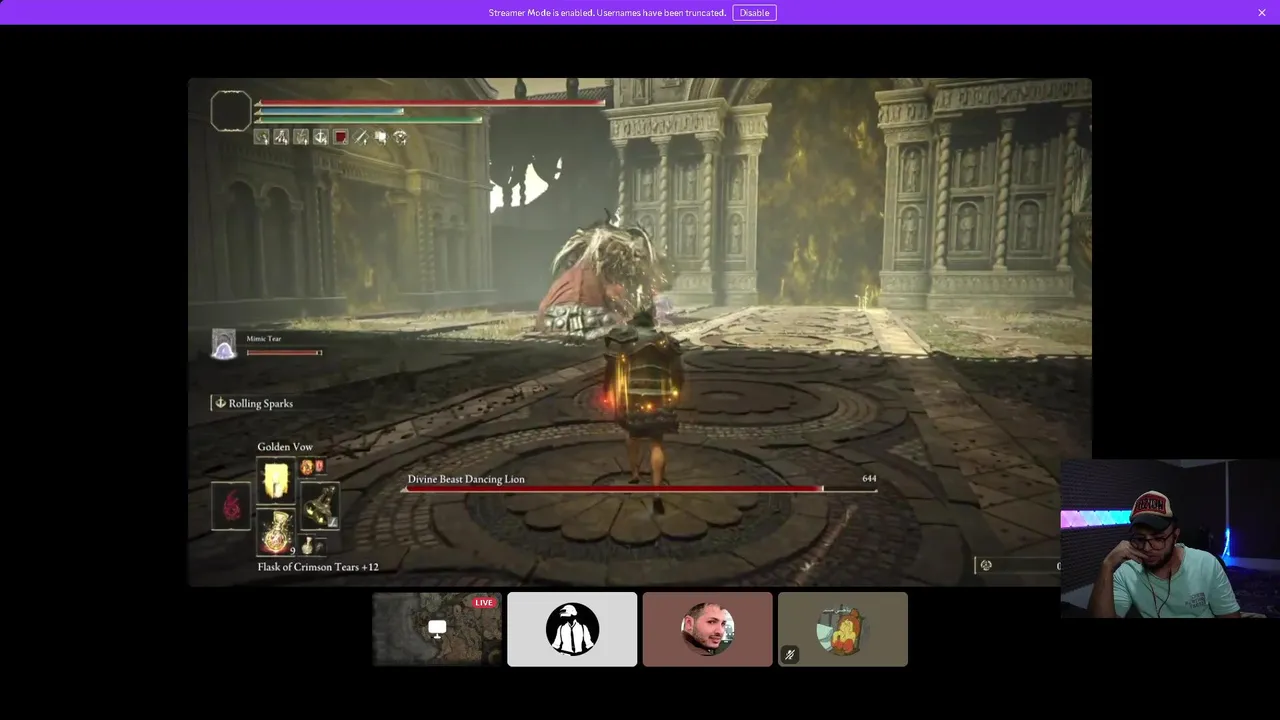Screen dimensions: 1280x720
Task: Click the boss's long red health bar
Action: click(640, 489)
